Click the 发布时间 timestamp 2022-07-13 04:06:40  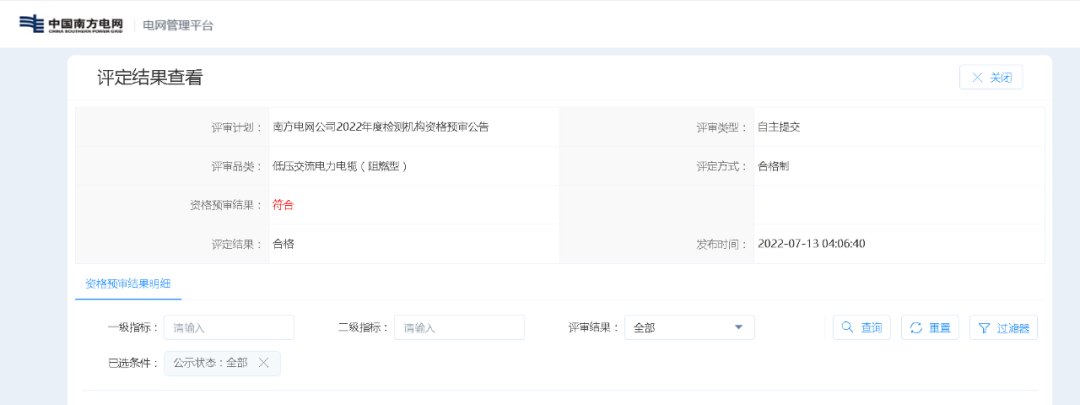[x=811, y=244]
